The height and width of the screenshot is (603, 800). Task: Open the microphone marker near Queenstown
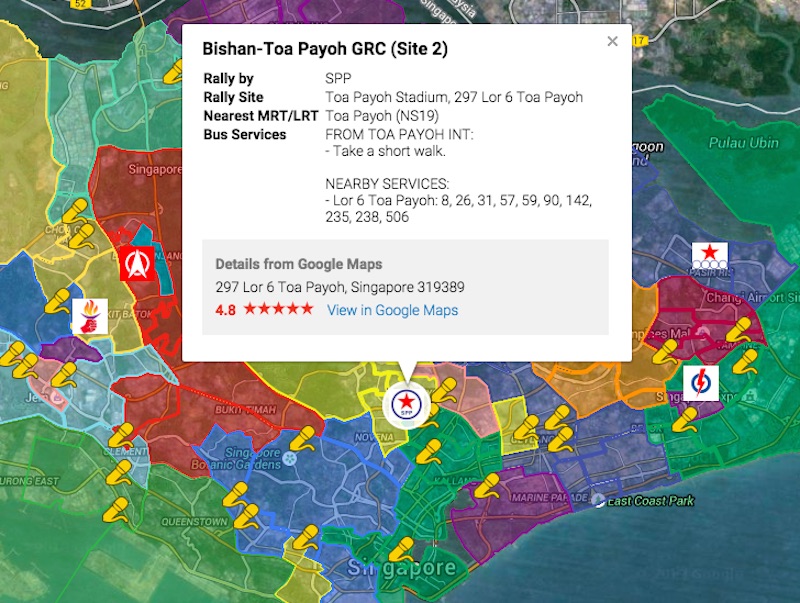117,510
